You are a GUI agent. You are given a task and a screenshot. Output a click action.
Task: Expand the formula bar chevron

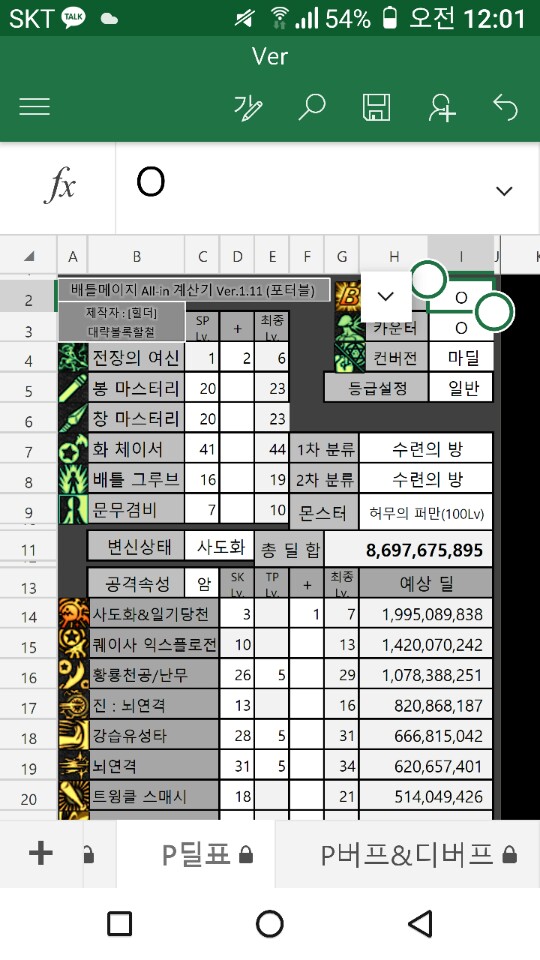tap(504, 191)
